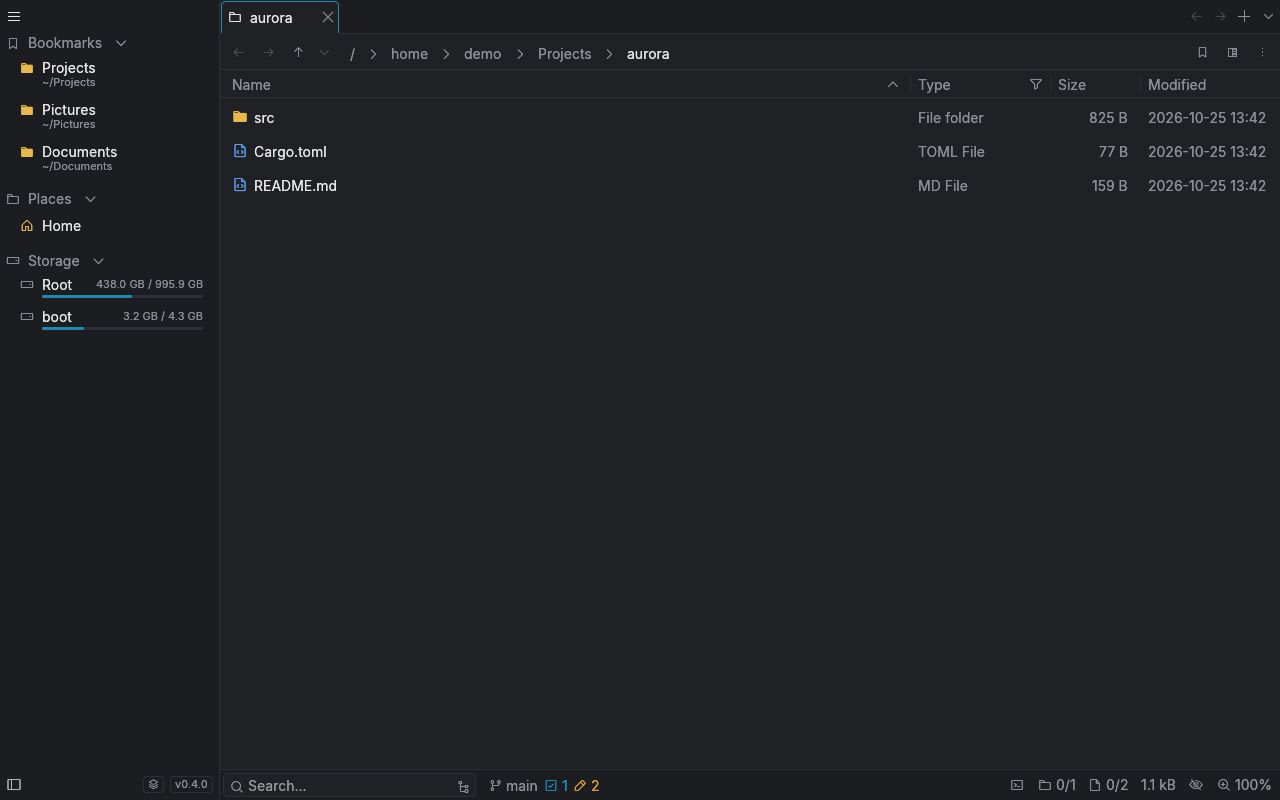This screenshot has width=1280, height=800.
Task: Toggle hidden files eye icon
Action: click(x=1195, y=786)
